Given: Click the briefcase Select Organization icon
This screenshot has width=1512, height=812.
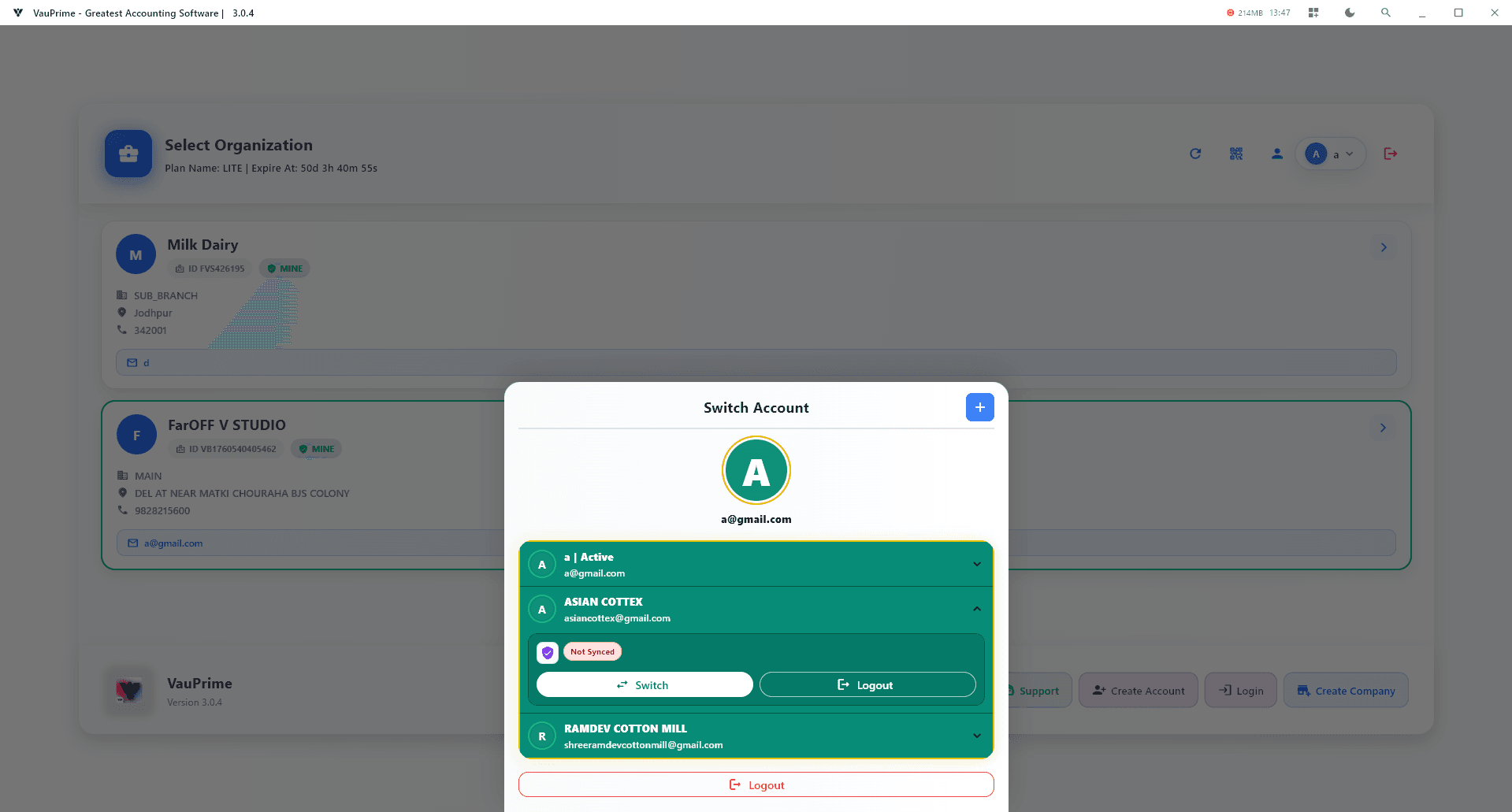Looking at the screenshot, I should pos(128,154).
